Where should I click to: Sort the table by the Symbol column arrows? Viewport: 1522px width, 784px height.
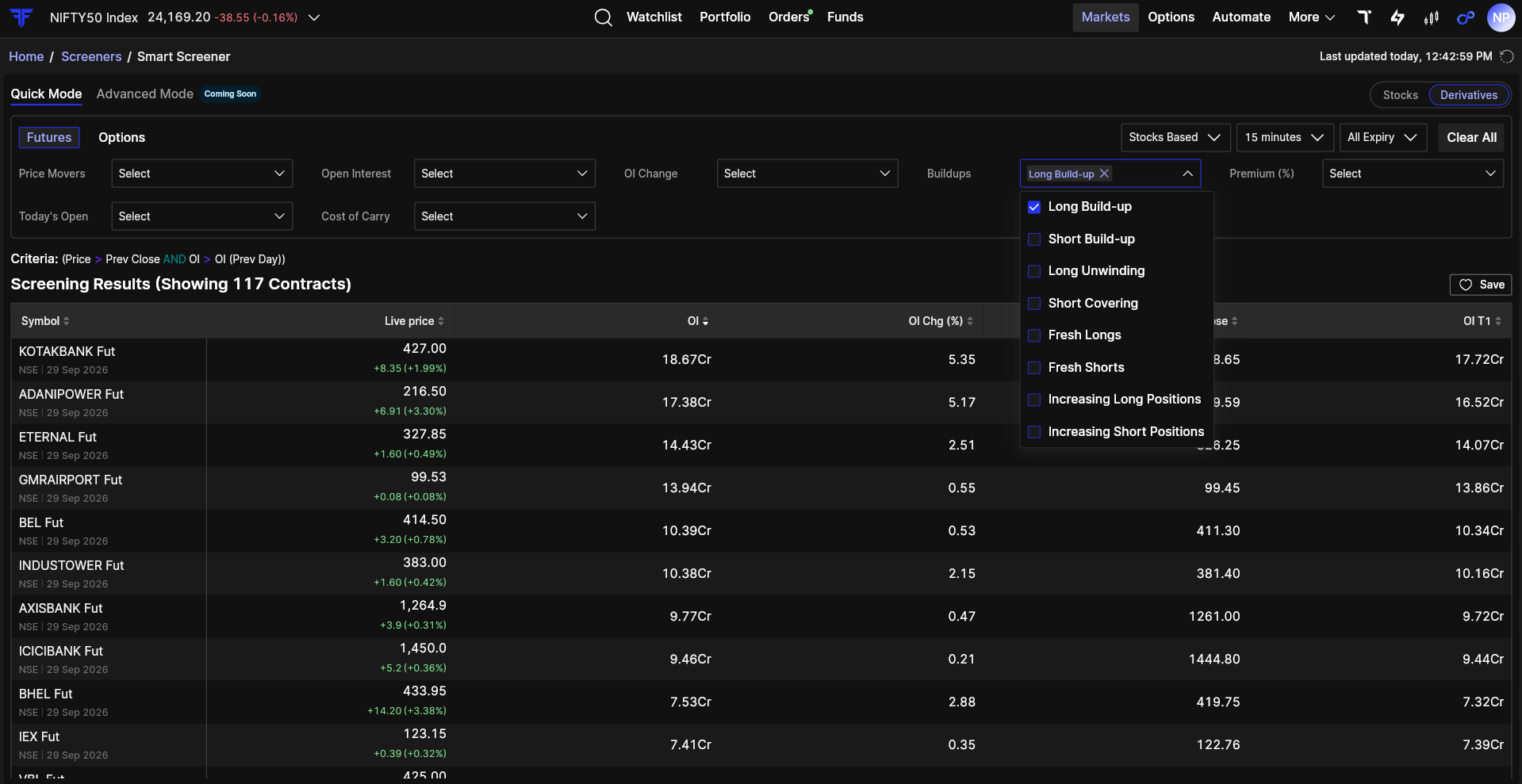(x=67, y=321)
